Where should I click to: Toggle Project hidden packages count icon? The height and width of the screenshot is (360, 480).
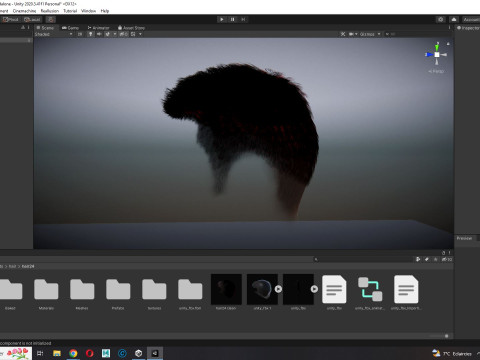click(x=447, y=259)
